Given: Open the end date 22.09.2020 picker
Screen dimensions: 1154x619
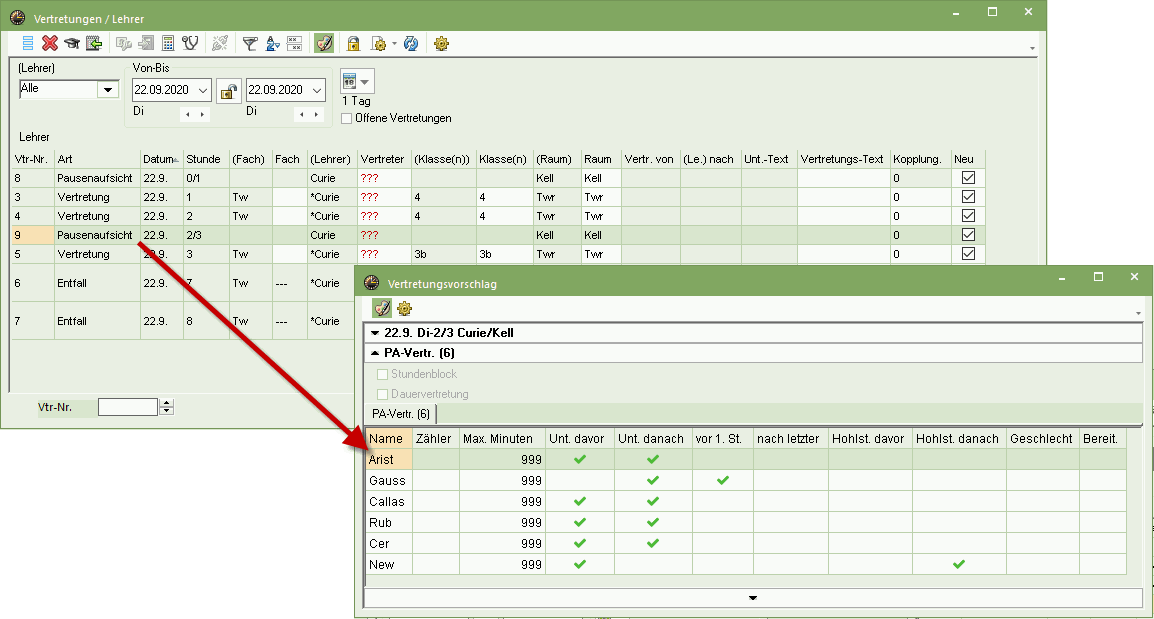Looking at the screenshot, I should 317,90.
